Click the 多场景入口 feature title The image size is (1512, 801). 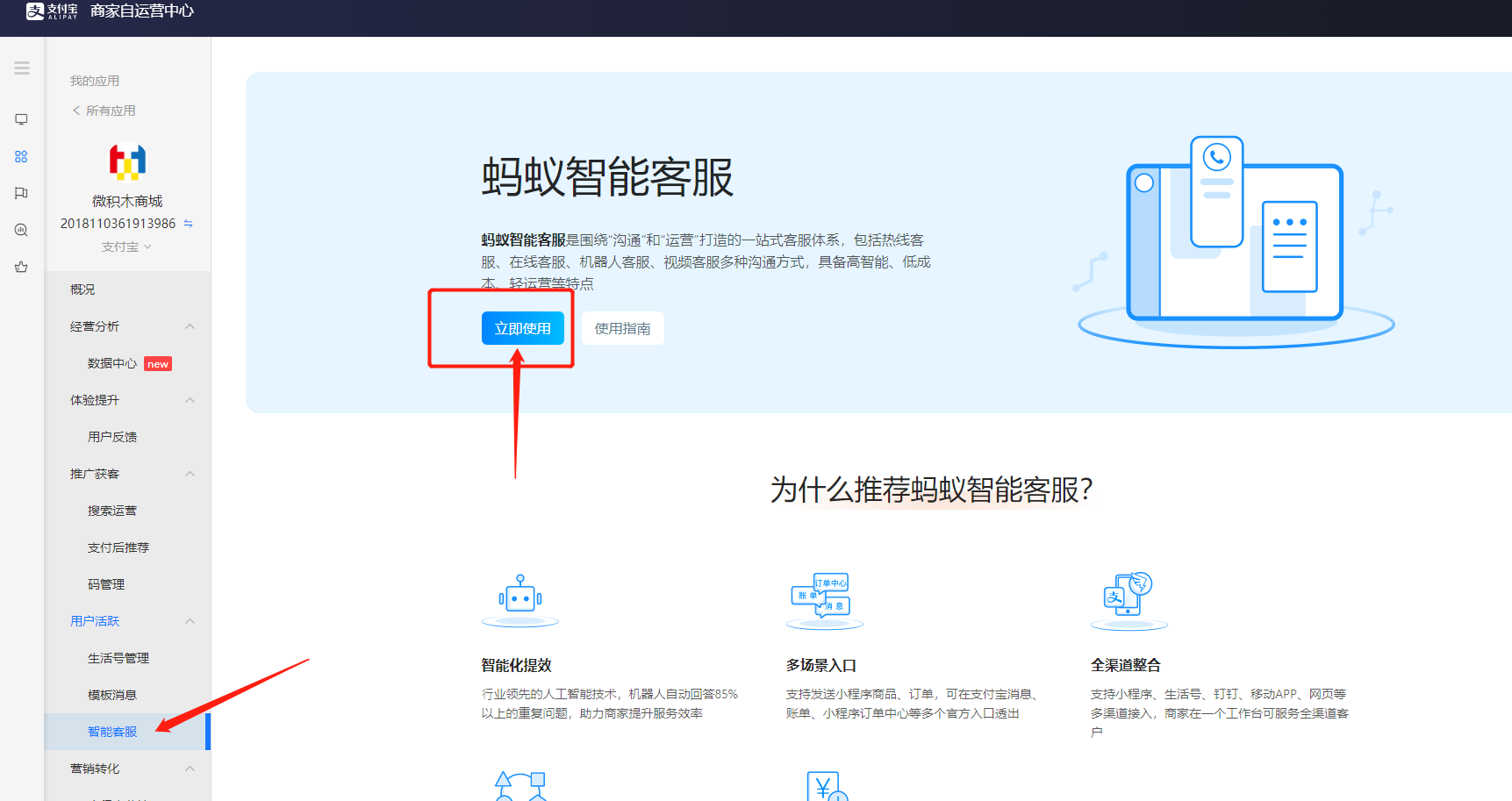click(821, 666)
